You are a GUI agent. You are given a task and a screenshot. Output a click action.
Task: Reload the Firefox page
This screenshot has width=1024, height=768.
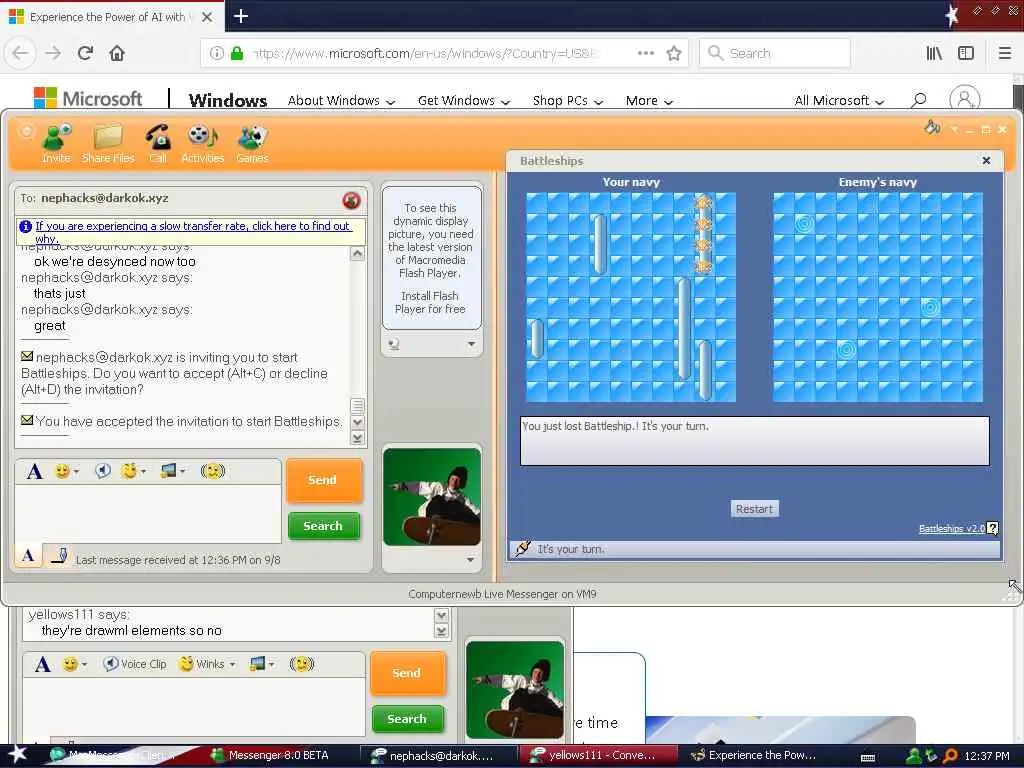click(86, 53)
